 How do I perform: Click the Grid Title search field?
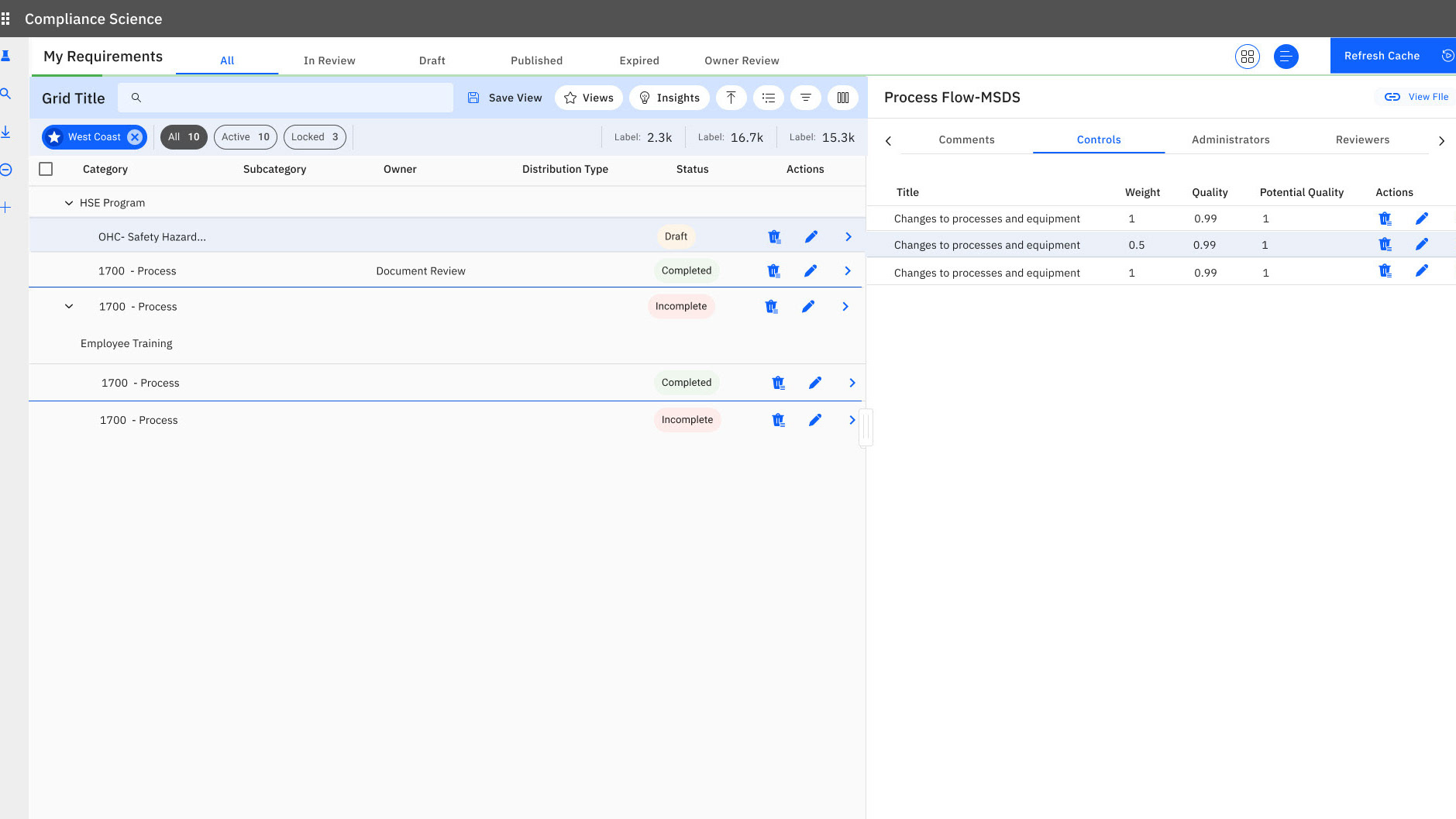(285, 98)
